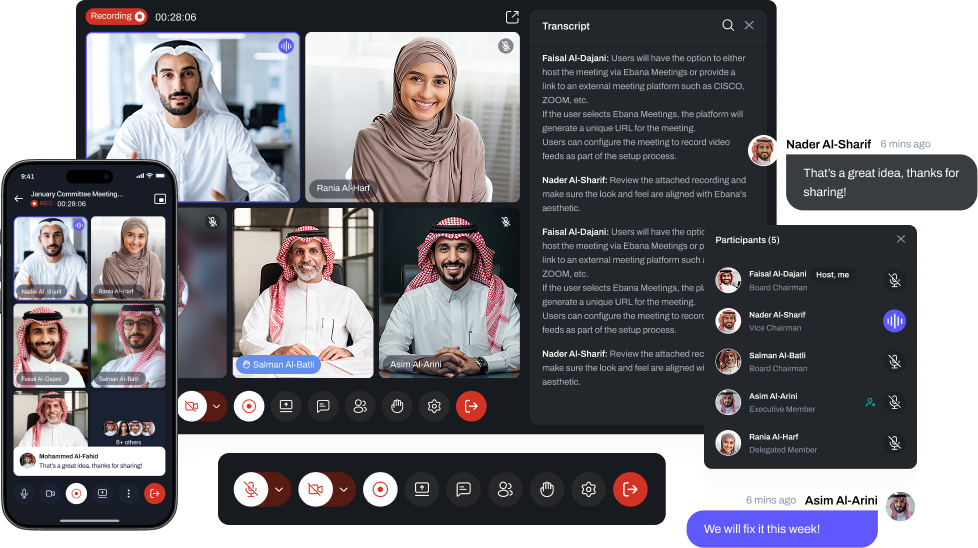Click the Salman Al-Batli raised-hand name label
The image size is (978, 548).
278,365
